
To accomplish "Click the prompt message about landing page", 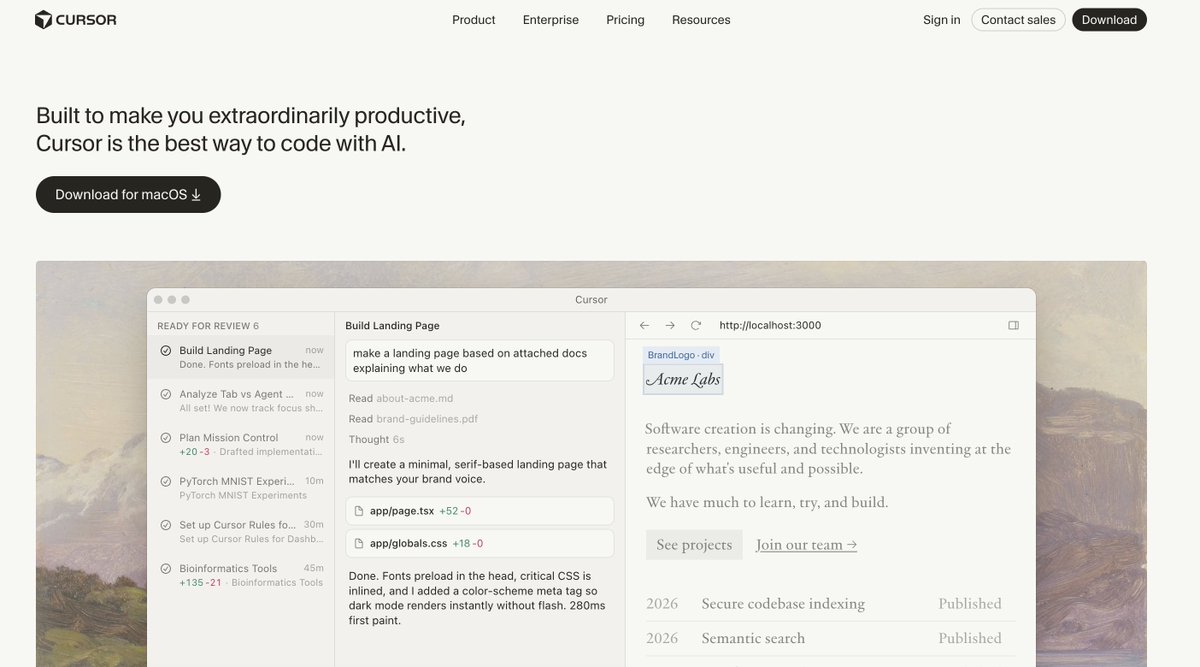I will click(480, 360).
